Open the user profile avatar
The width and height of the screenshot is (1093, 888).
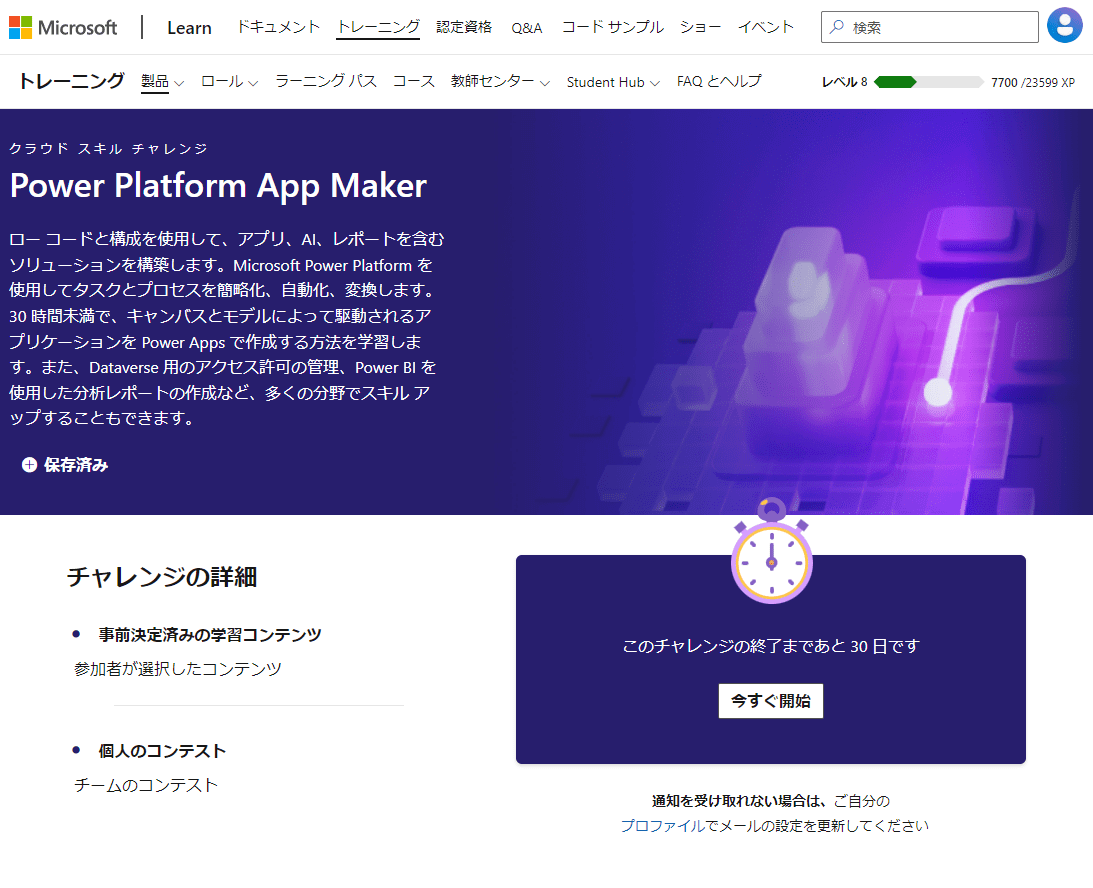pyautogui.click(x=1064, y=26)
